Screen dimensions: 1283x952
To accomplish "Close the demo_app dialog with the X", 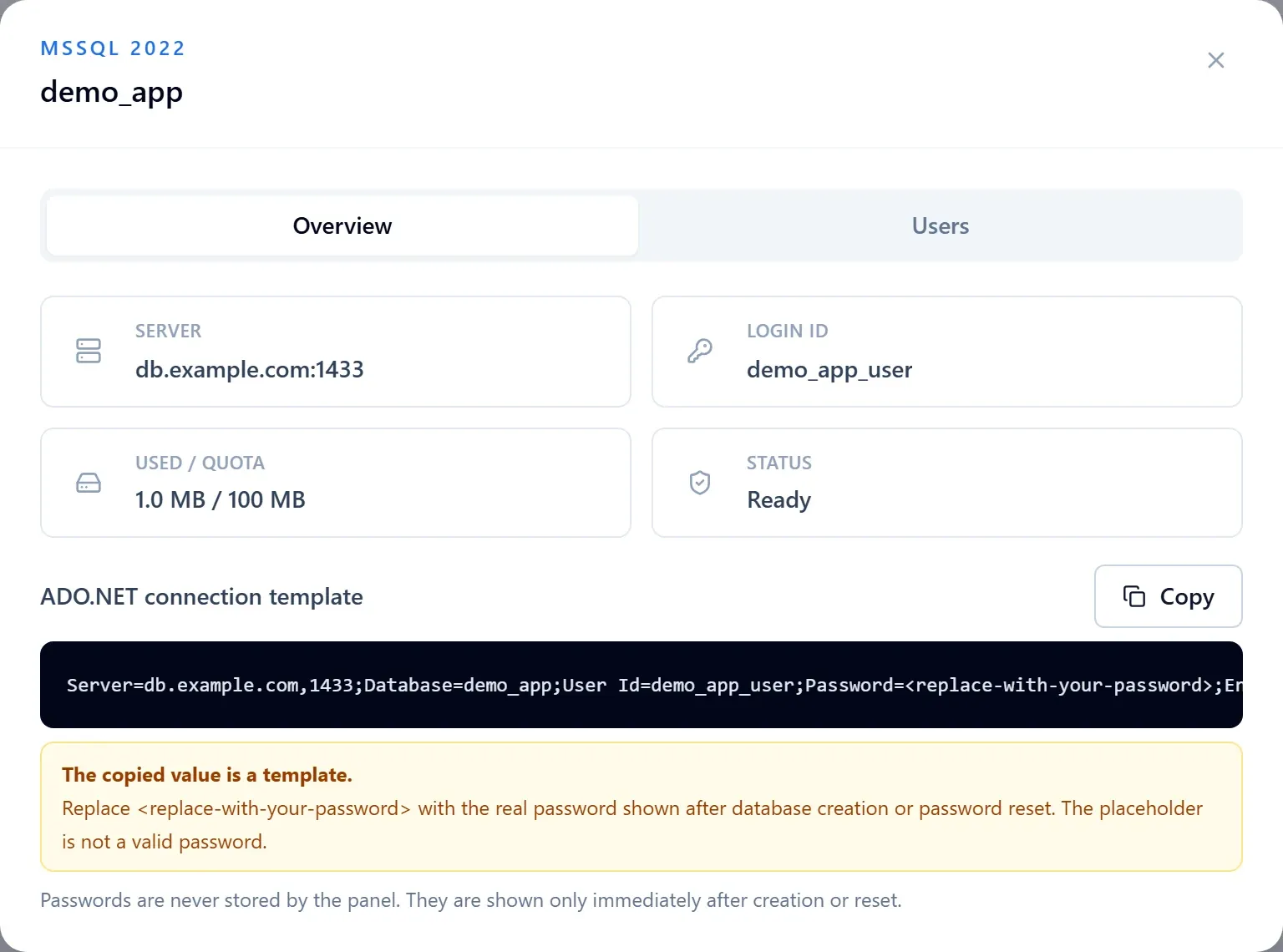I will (1216, 60).
